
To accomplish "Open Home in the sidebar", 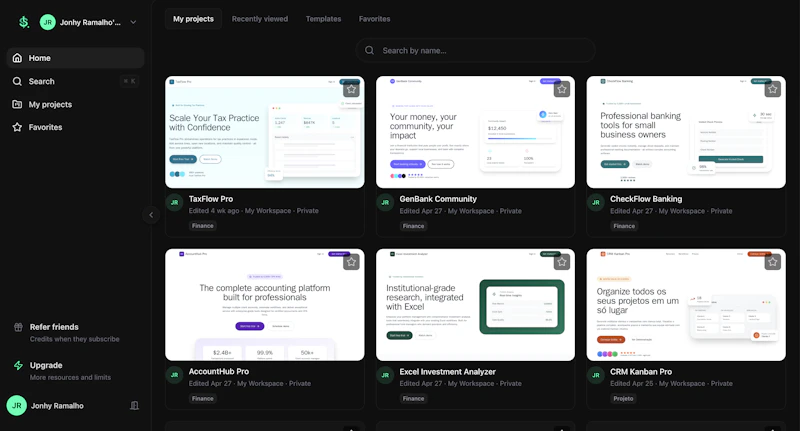I will (x=76, y=58).
